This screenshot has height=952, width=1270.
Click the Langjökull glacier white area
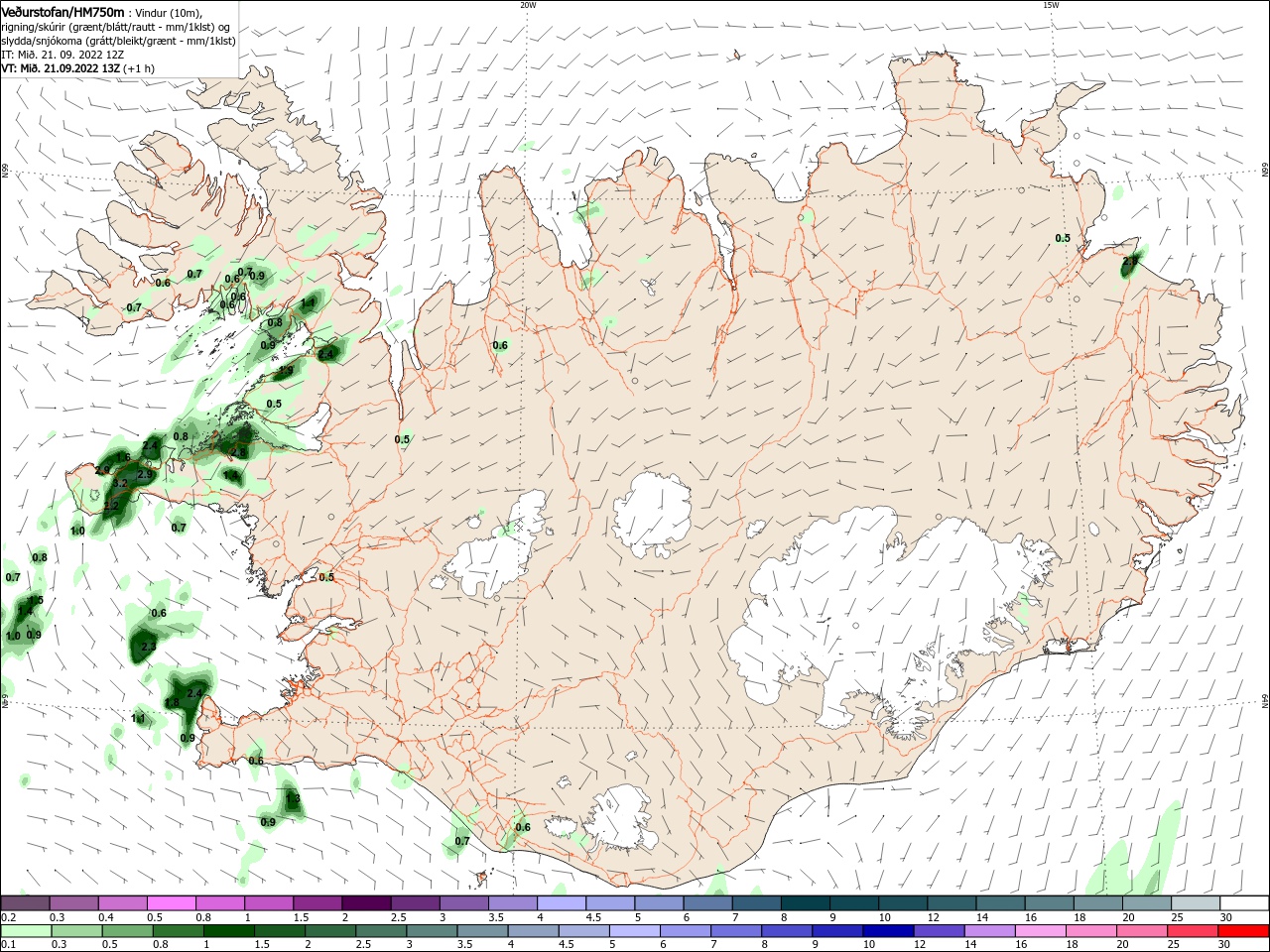point(496,550)
